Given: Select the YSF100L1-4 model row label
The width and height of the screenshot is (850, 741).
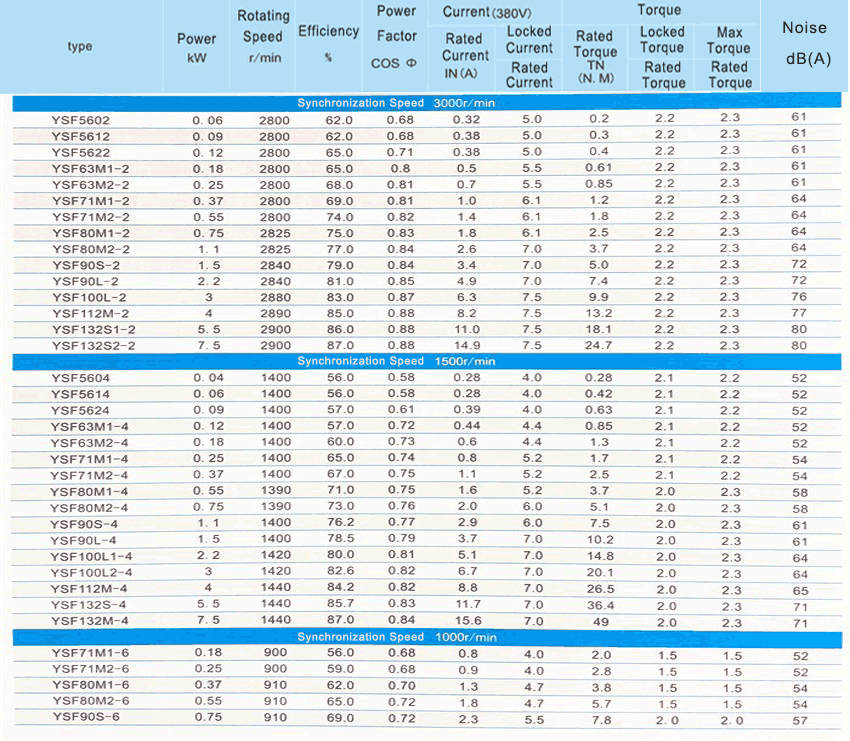Looking at the screenshot, I should click(x=93, y=556).
